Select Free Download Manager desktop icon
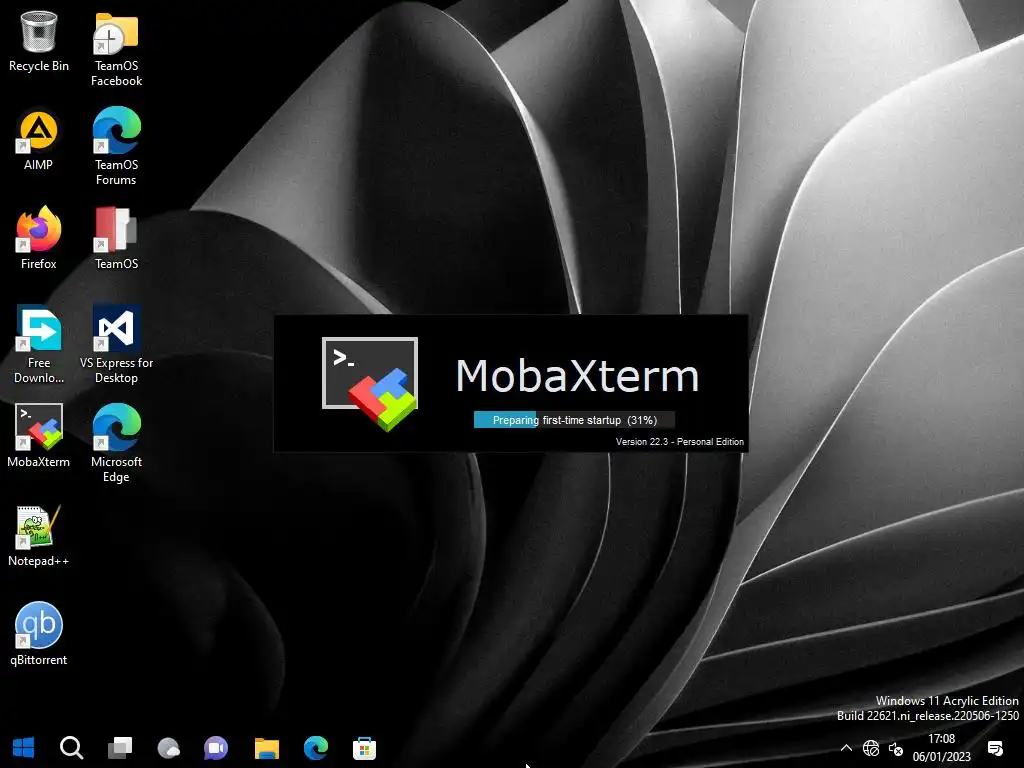The height and width of the screenshot is (768, 1024). click(x=39, y=344)
